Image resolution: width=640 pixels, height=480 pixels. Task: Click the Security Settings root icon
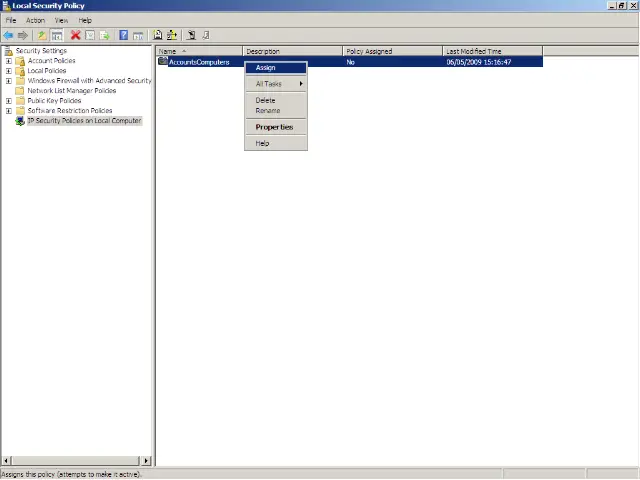point(9,51)
